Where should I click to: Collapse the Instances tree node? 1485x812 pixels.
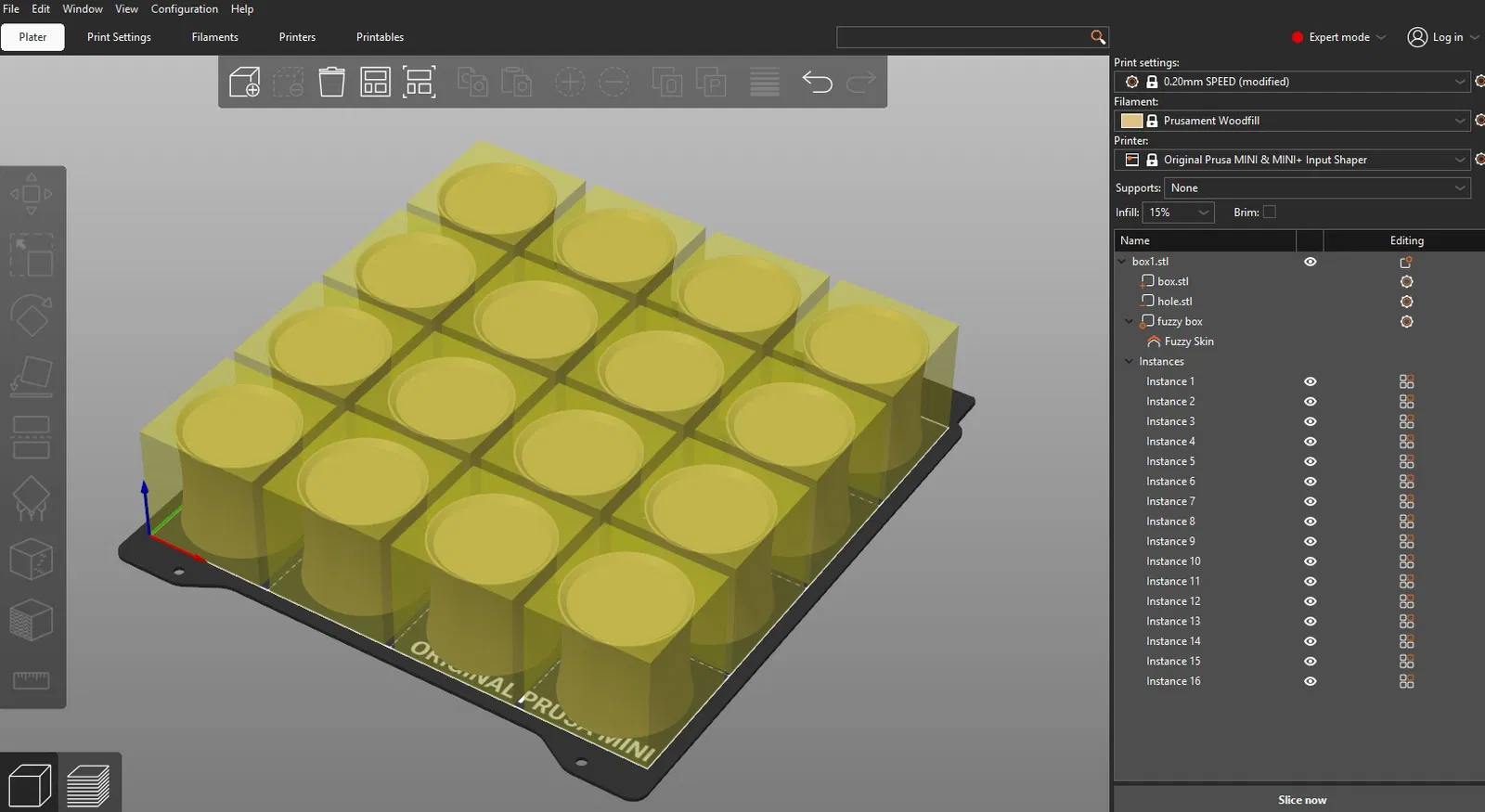point(1130,362)
